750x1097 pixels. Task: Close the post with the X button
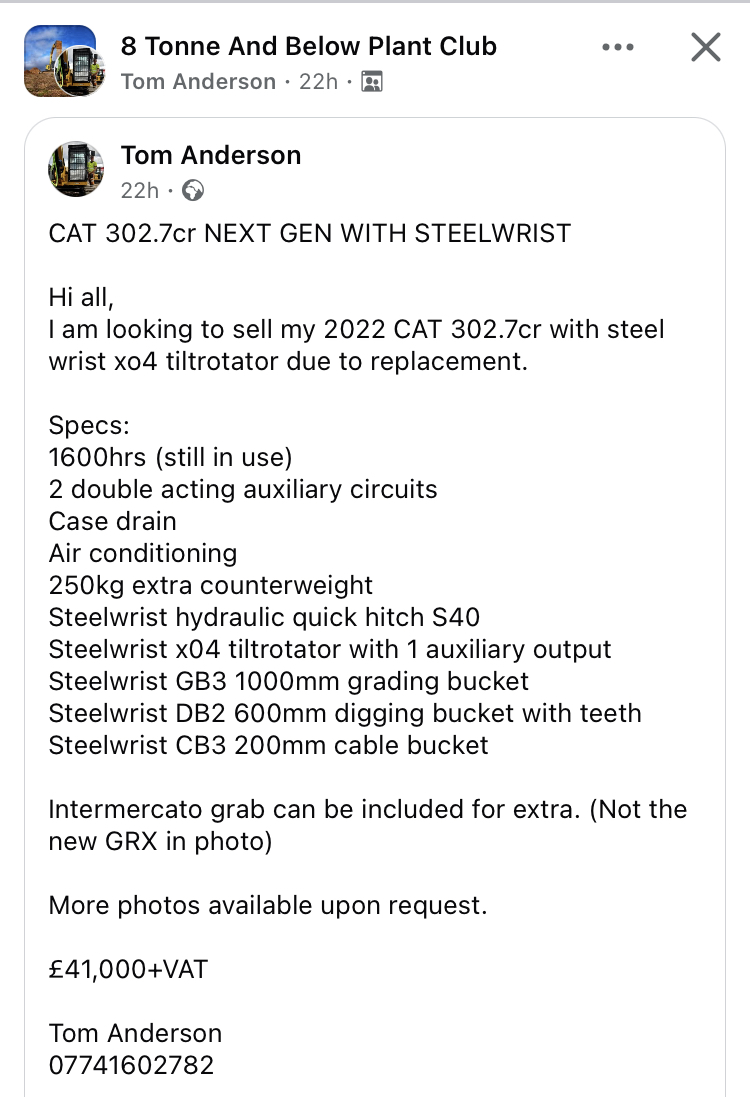pyautogui.click(x=705, y=48)
